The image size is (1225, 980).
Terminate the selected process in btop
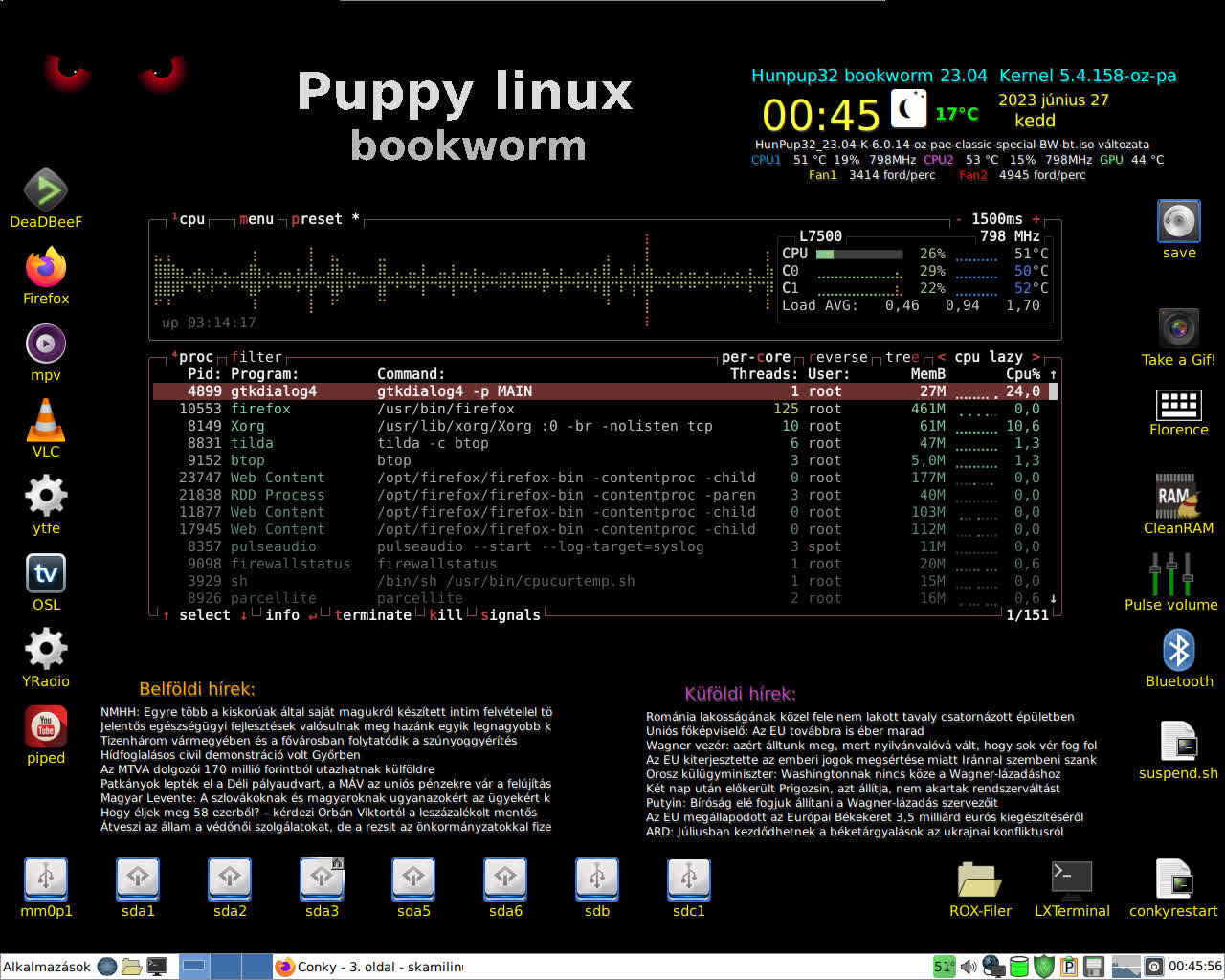point(373,615)
